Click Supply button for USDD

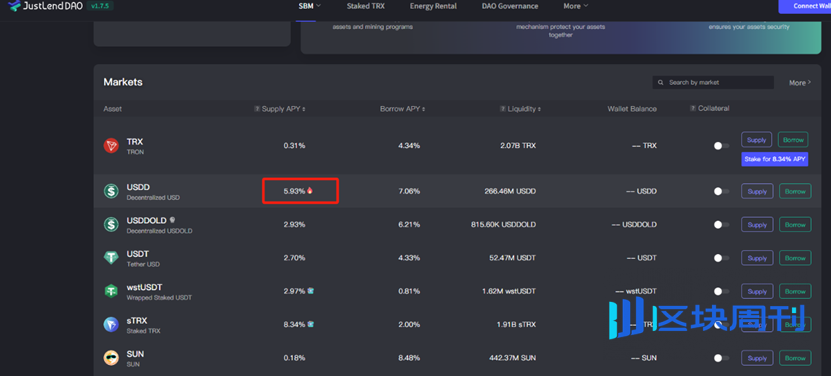[757, 191]
